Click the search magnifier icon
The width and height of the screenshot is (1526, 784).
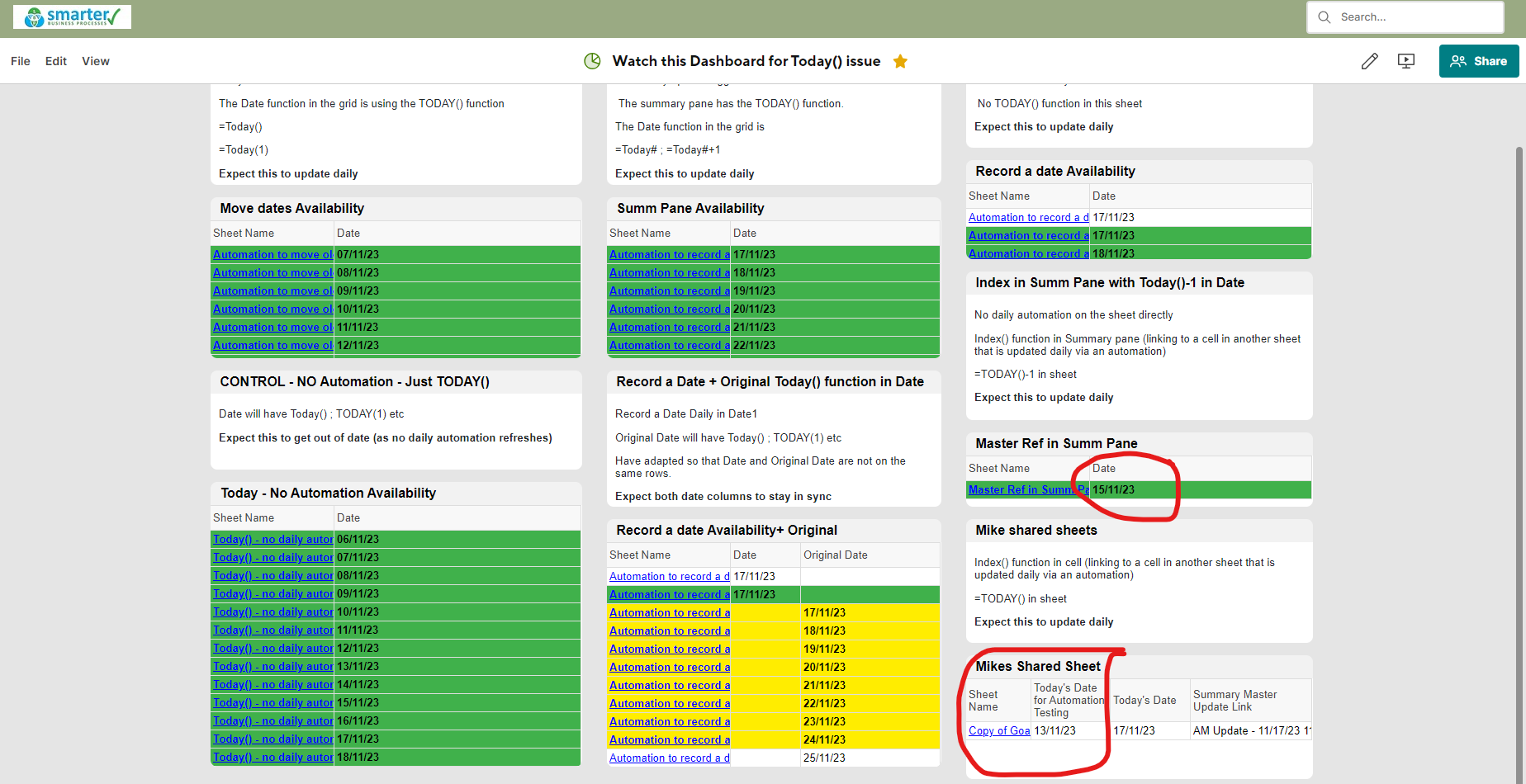point(1325,17)
